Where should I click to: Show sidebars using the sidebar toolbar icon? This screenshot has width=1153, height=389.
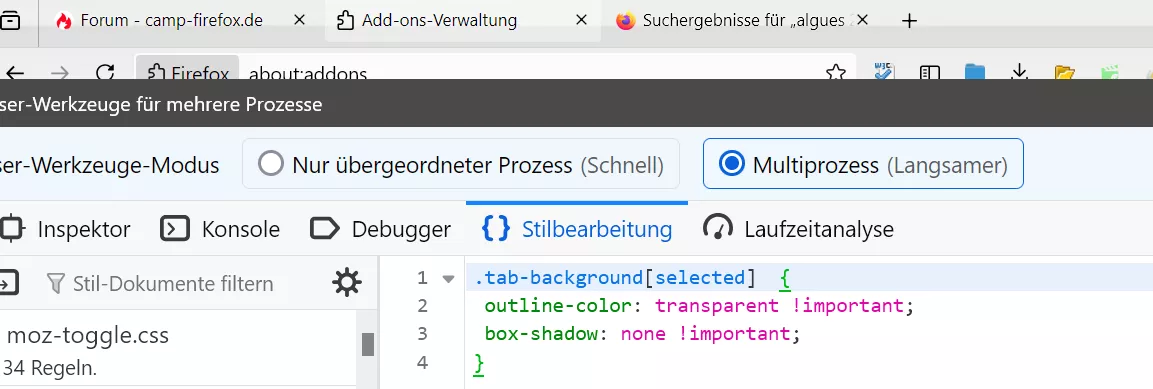coord(930,72)
